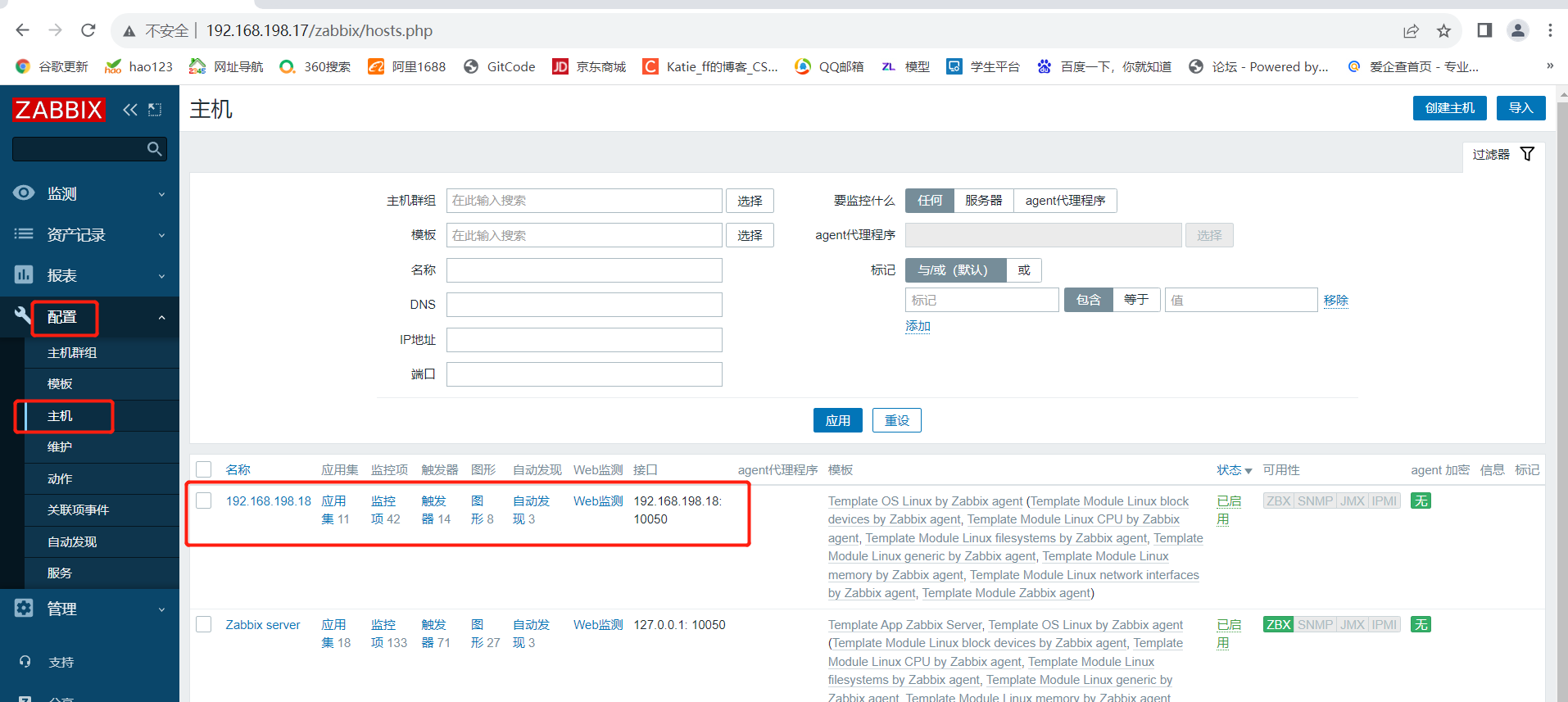The image size is (1568, 702).
Task: Reload the page with refresh icon
Action: 88,30
